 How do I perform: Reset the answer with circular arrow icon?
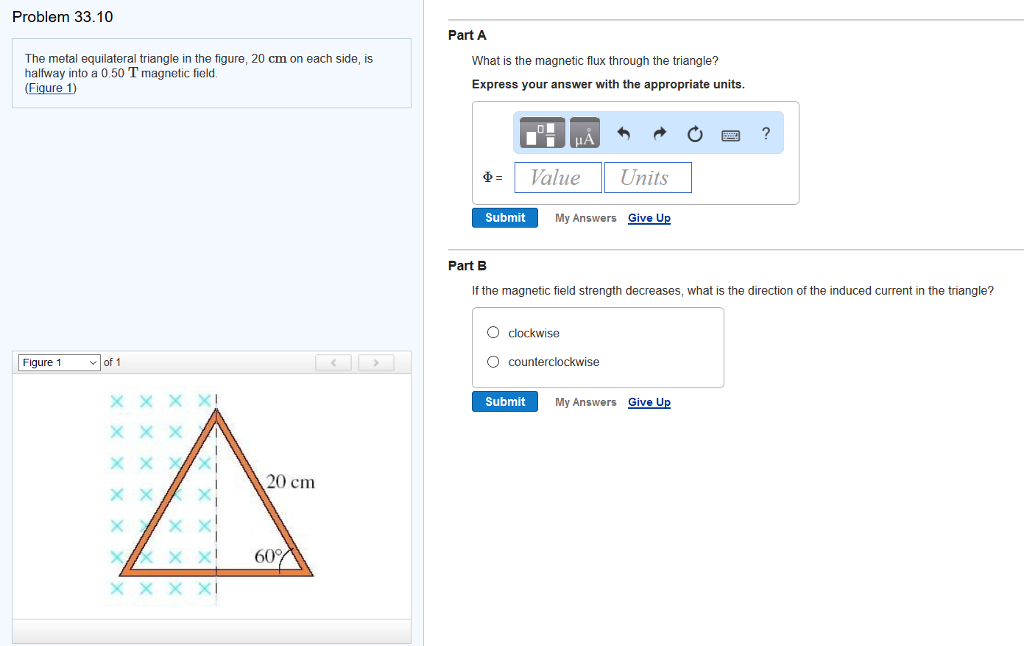click(694, 132)
